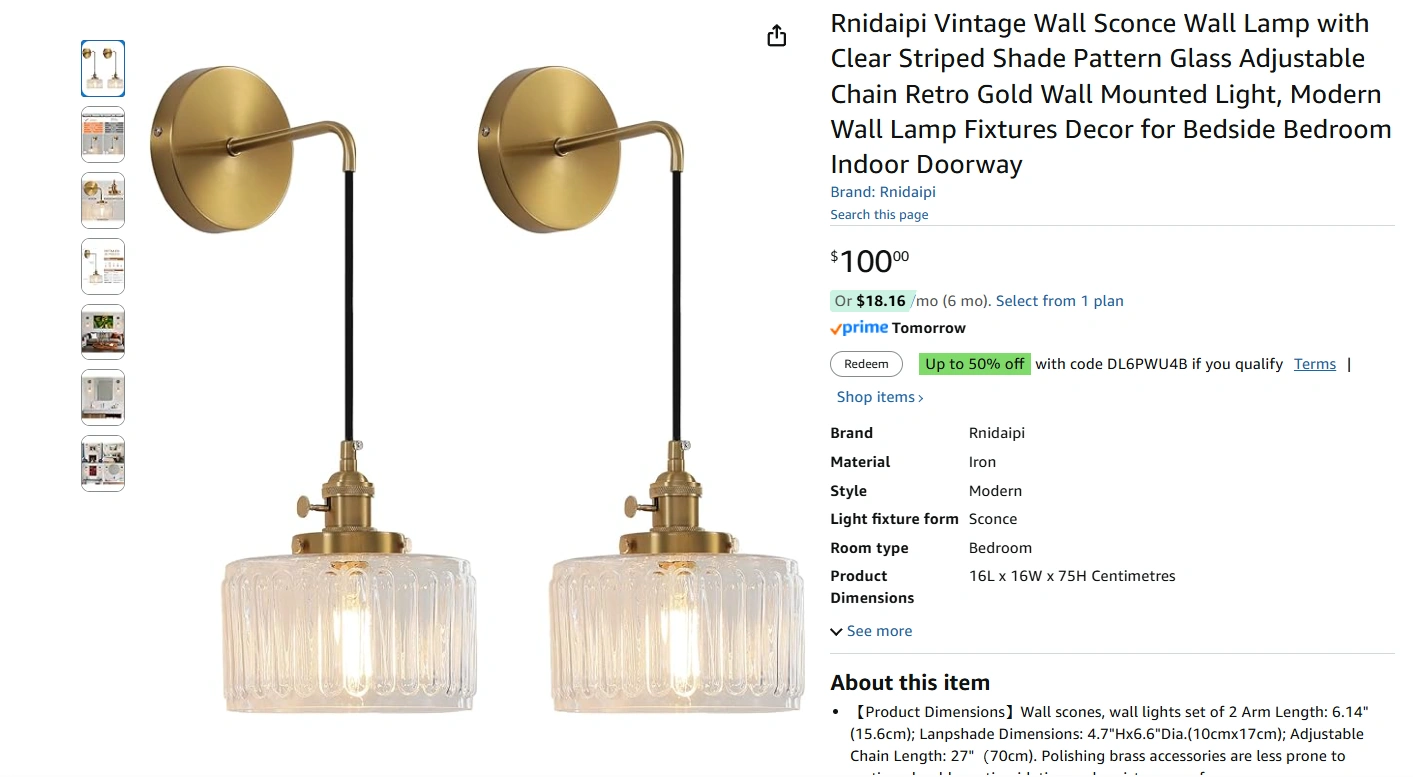View the seventh thumbnail image collage
Image resolution: width=1413 pixels, height=777 pixels.
103,463
